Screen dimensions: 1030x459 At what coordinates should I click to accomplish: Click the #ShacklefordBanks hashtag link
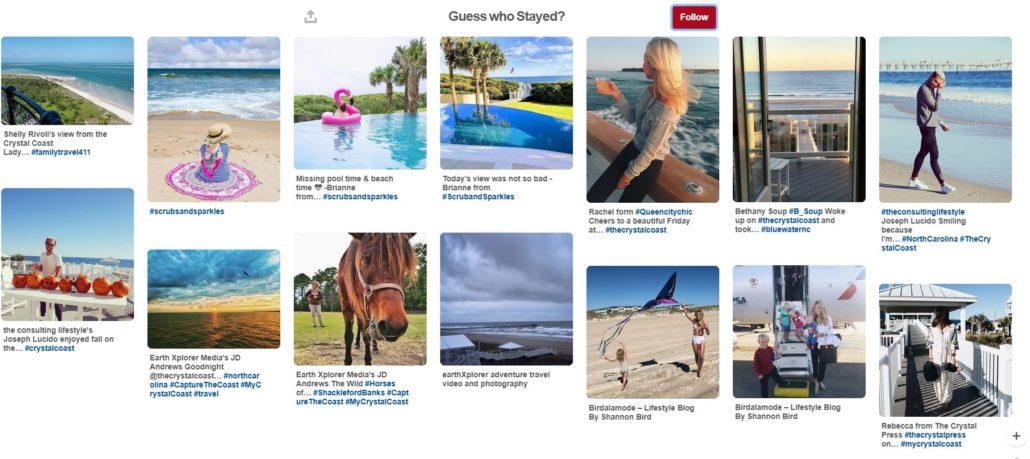[349, 393]
